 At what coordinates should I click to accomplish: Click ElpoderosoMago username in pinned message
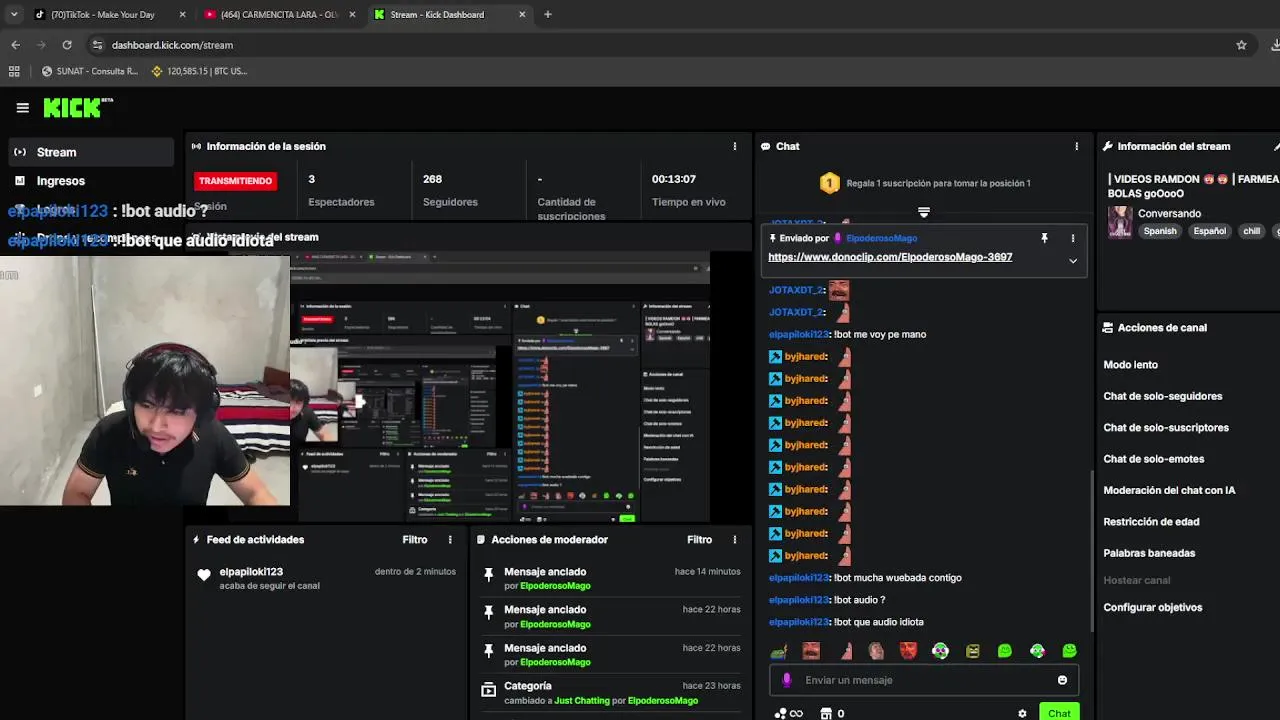point(881,238)
